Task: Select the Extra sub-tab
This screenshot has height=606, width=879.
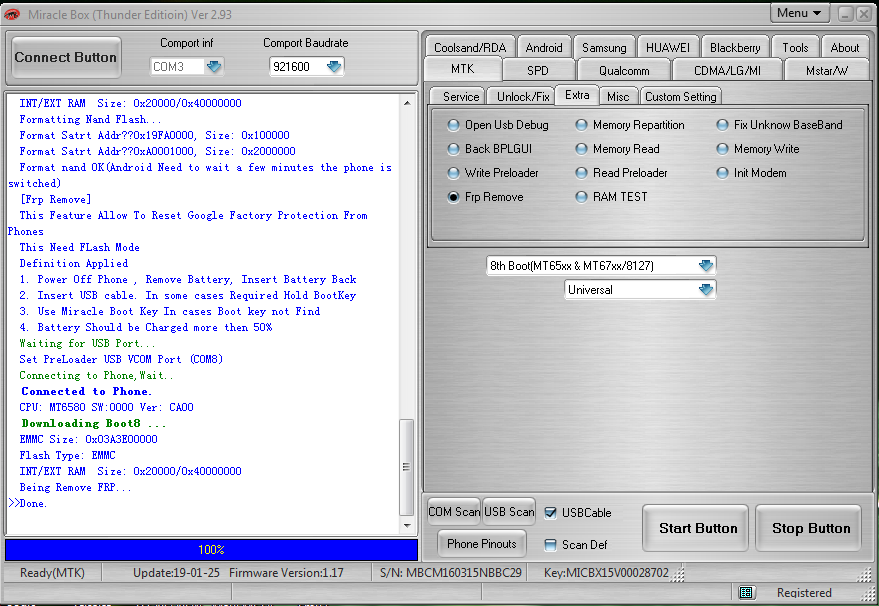Action: [577, 95]
